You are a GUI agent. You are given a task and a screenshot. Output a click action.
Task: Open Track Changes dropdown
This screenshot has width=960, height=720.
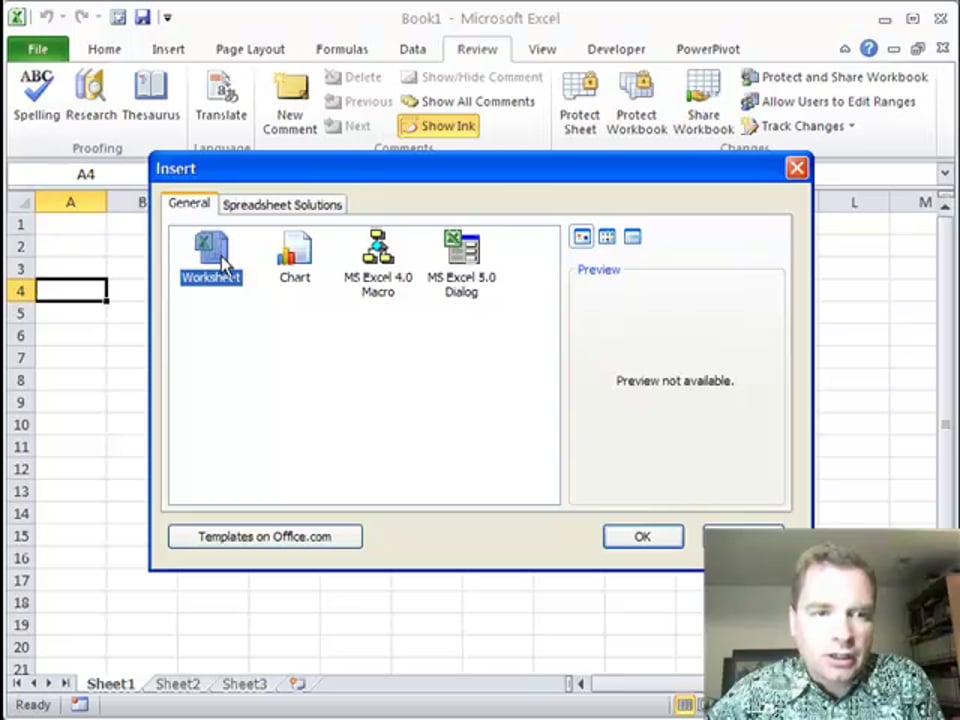[x=798, y=126]
